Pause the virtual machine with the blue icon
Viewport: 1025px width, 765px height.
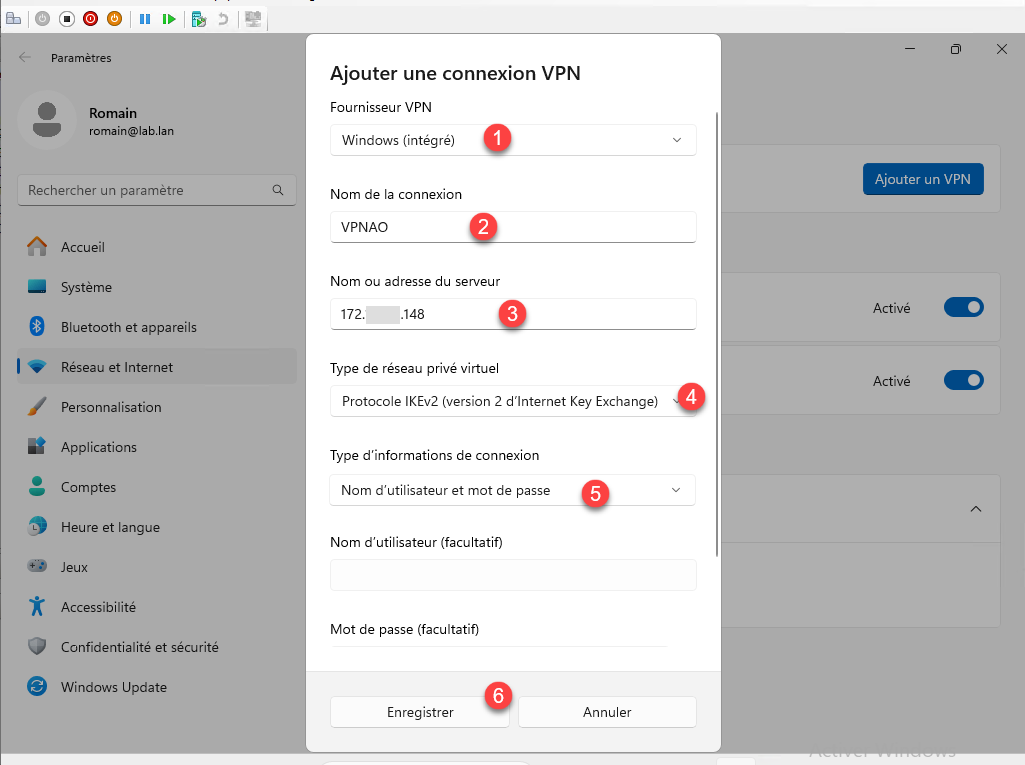(145, 18)
